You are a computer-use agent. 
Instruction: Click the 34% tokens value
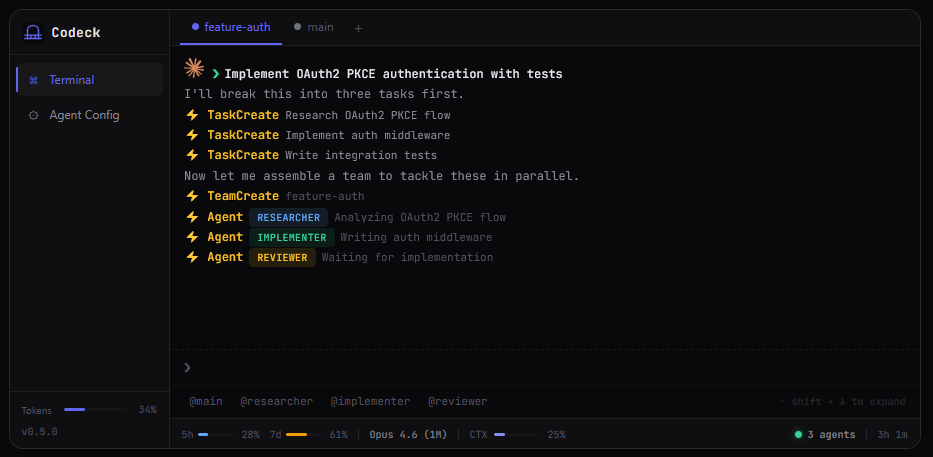148,409
